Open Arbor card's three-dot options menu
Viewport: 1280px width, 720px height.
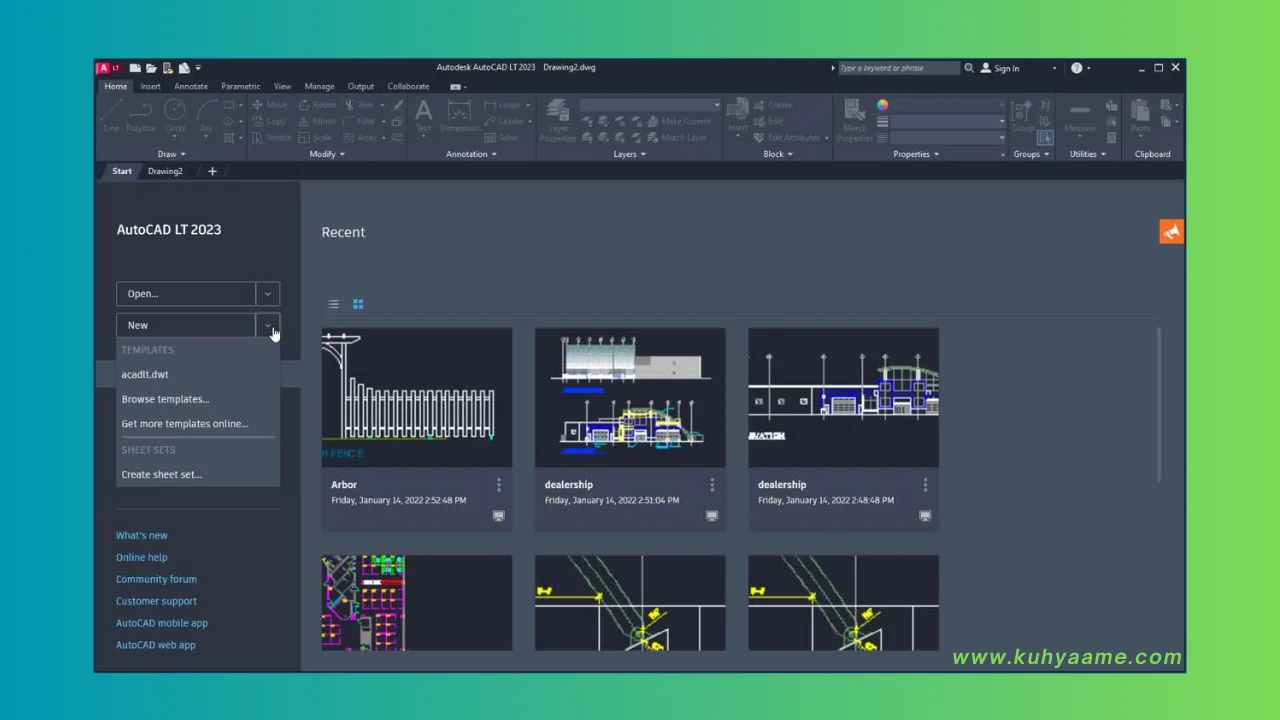point(499,485)
